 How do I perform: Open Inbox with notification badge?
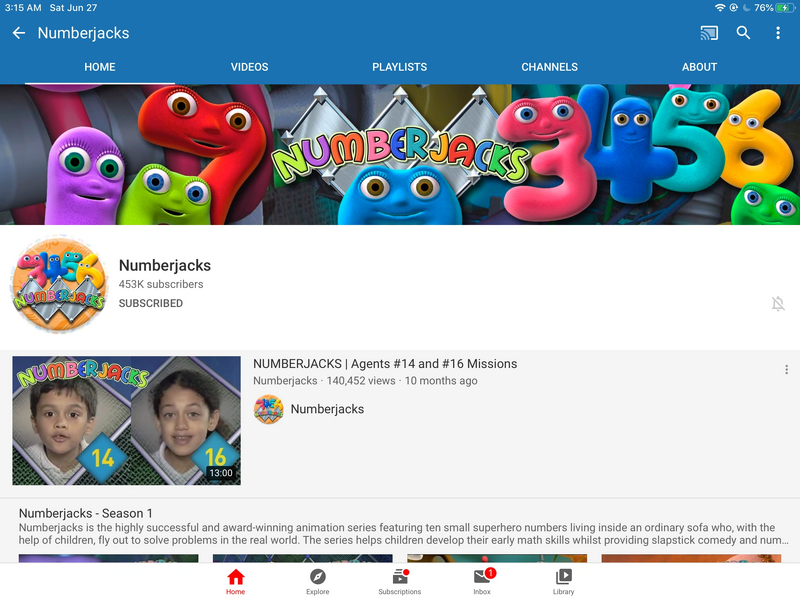point(482,581)
